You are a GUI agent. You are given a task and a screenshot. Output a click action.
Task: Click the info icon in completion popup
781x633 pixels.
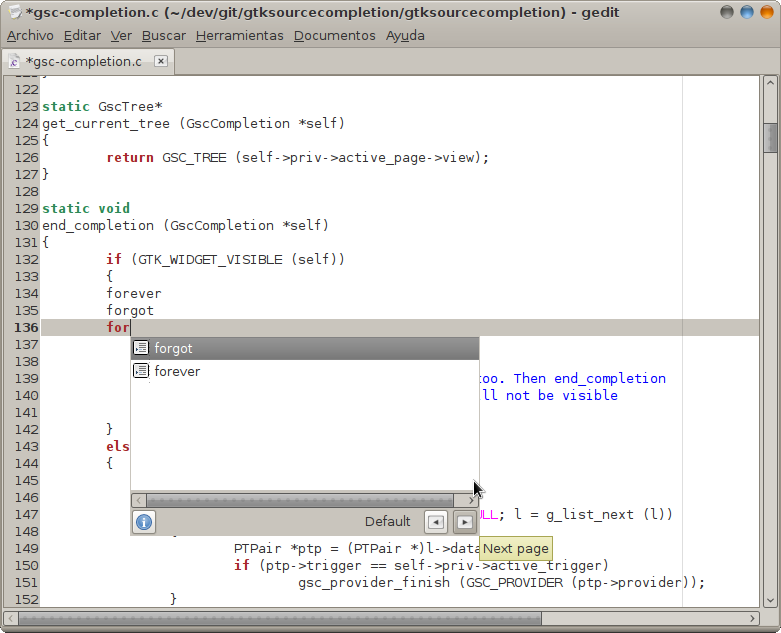pyautogui.click(x=144, y=522)
